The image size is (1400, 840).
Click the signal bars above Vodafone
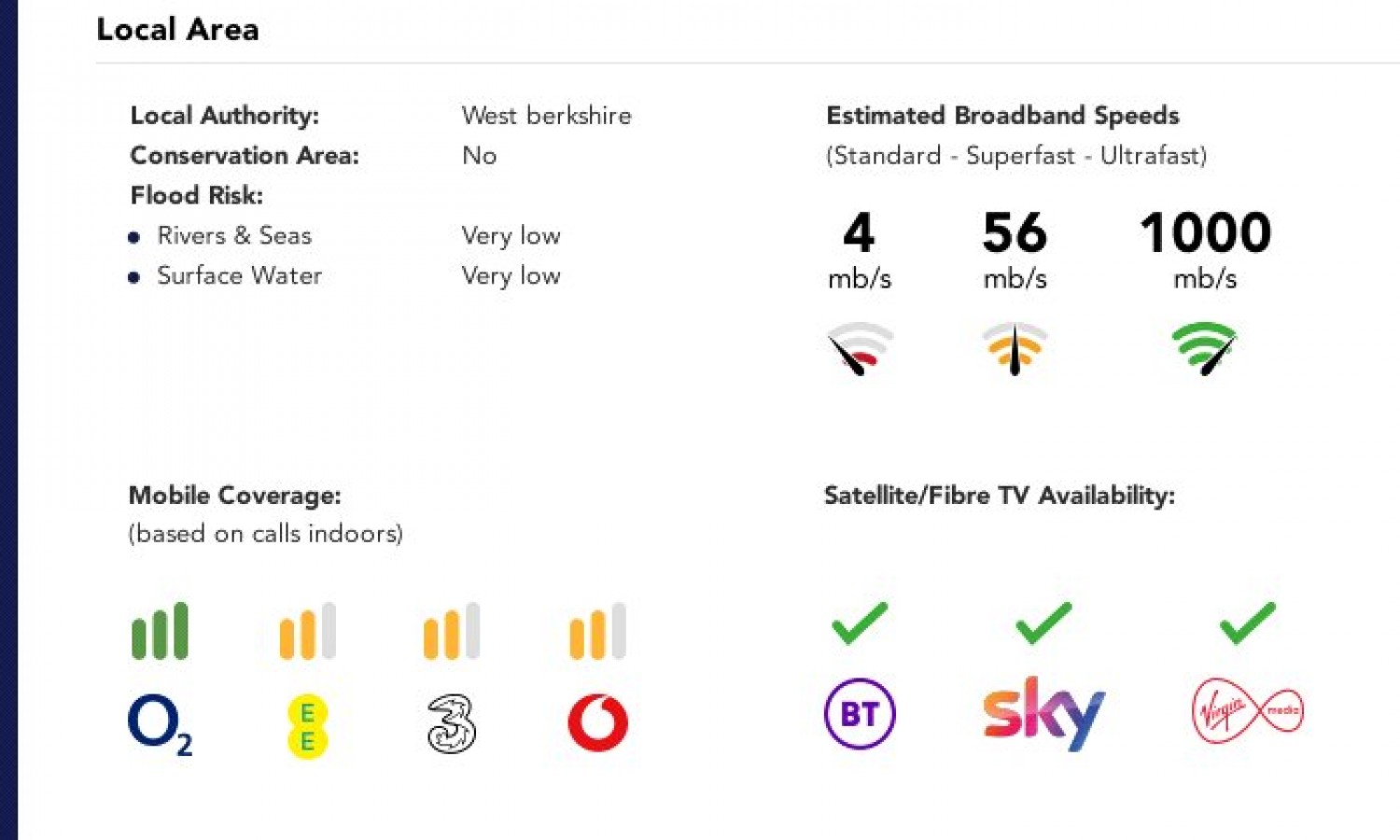click(597, 632)
